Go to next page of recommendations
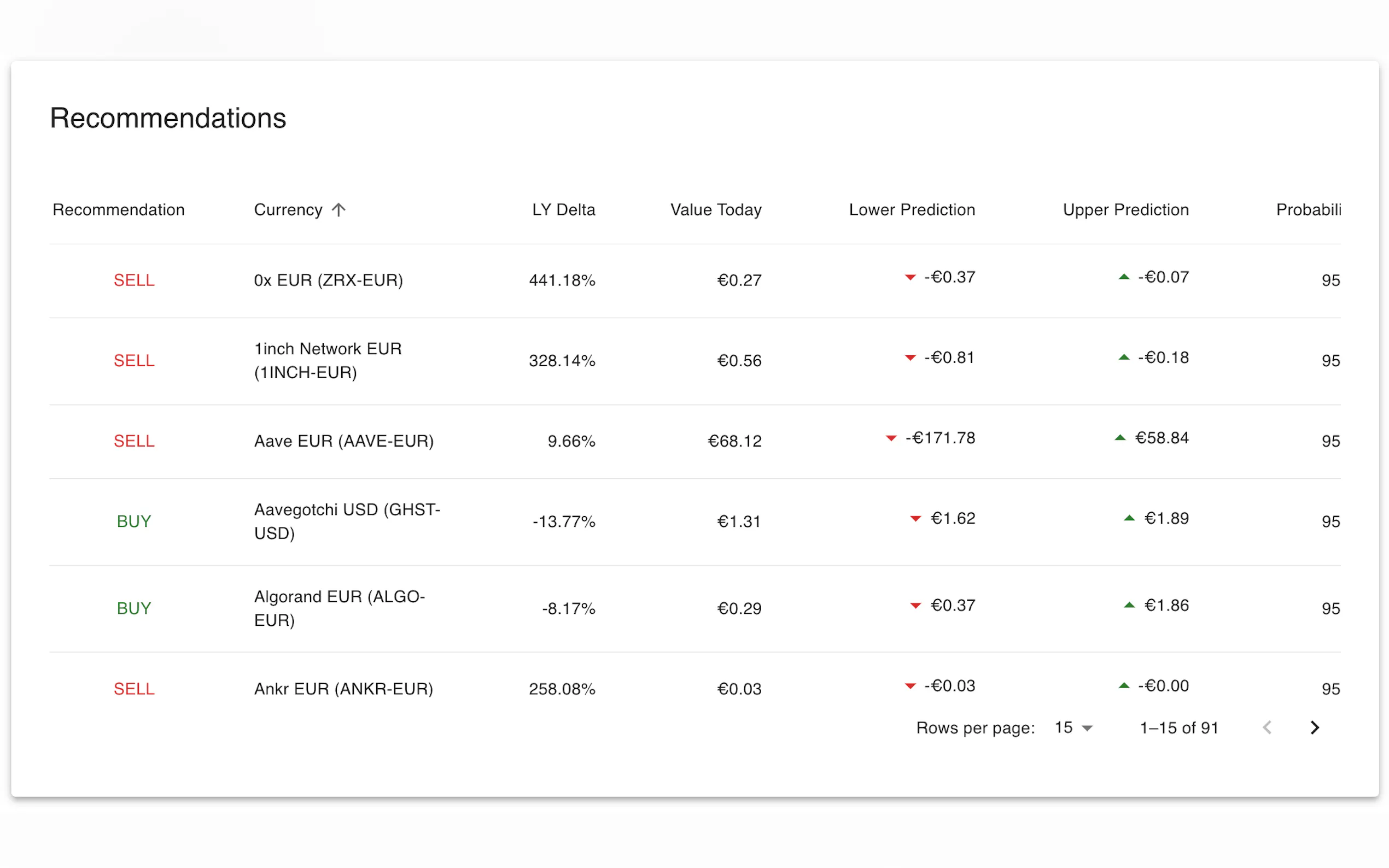The width and height of the screenshot is (1389, 868). coord(1314,728)
